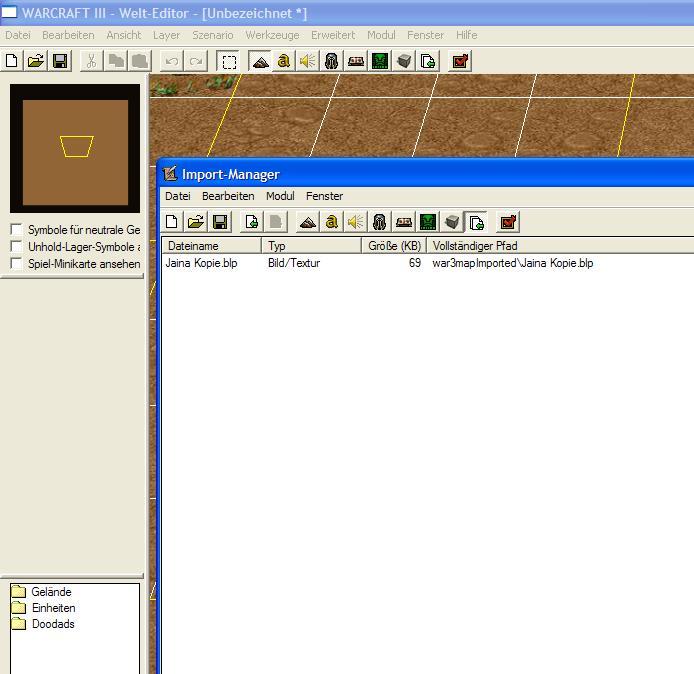Open the AI Editor icon in Import-Manager toolbar
The width and height of the screenshot is (694, 674).
[428, 222]
